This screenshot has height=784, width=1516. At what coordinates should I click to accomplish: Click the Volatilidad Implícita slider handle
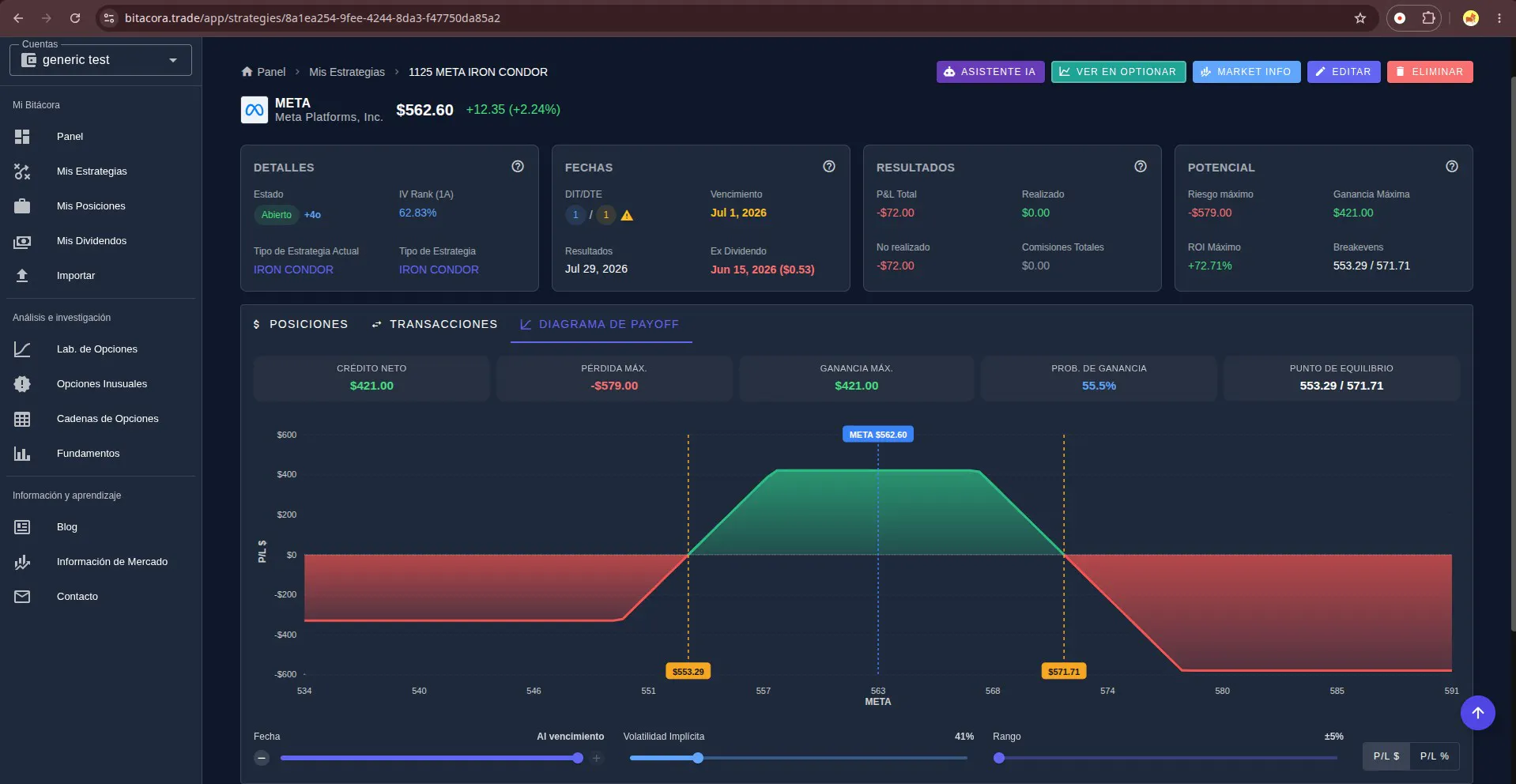tap(698, 758)
